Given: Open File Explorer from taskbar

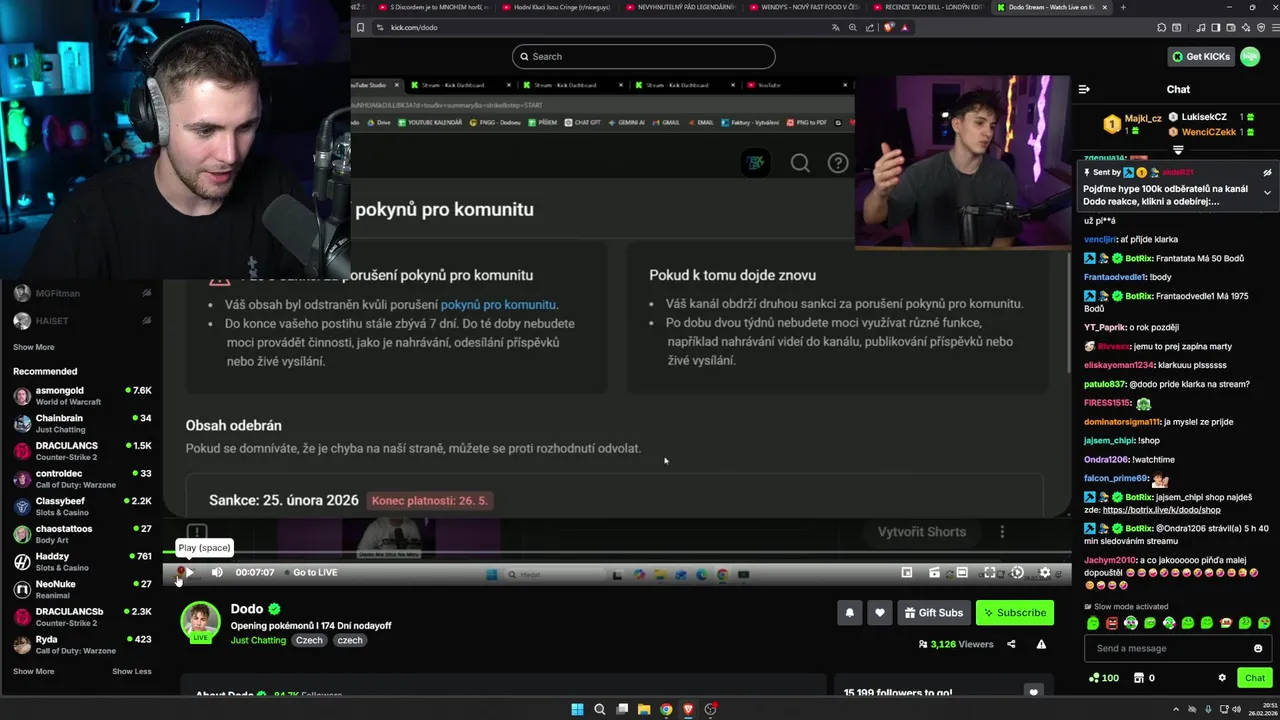Looking at the screenshot, I should click(644, 709).
